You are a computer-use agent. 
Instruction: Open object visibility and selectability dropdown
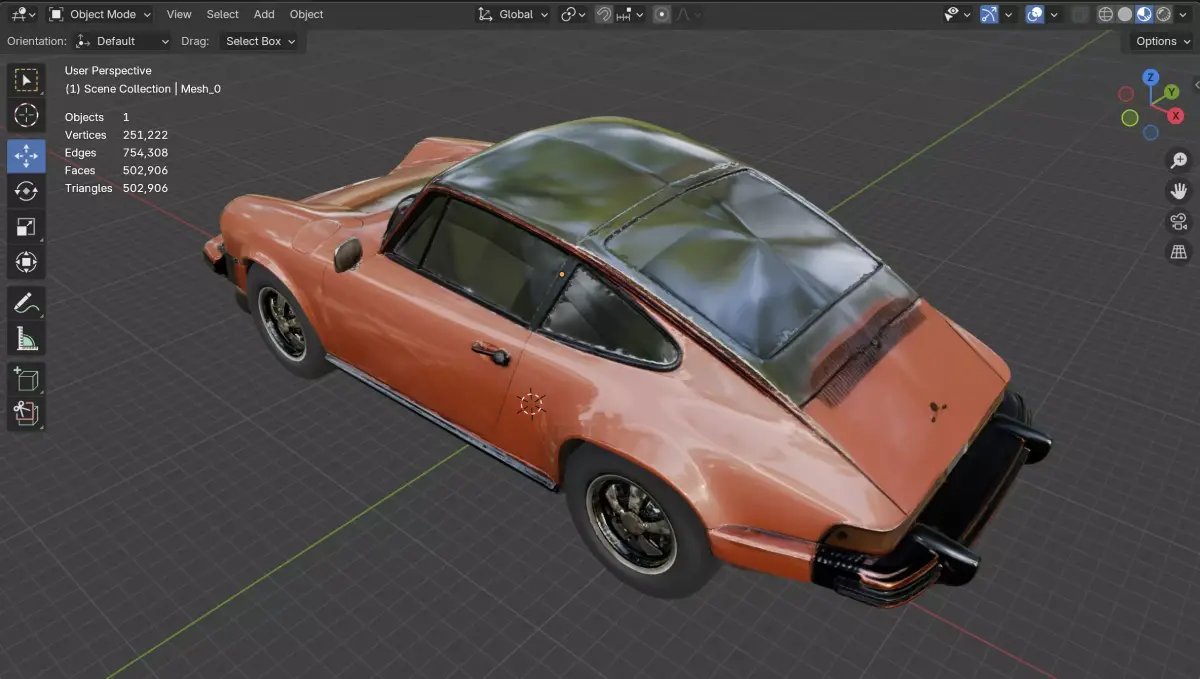click(958, 14)
